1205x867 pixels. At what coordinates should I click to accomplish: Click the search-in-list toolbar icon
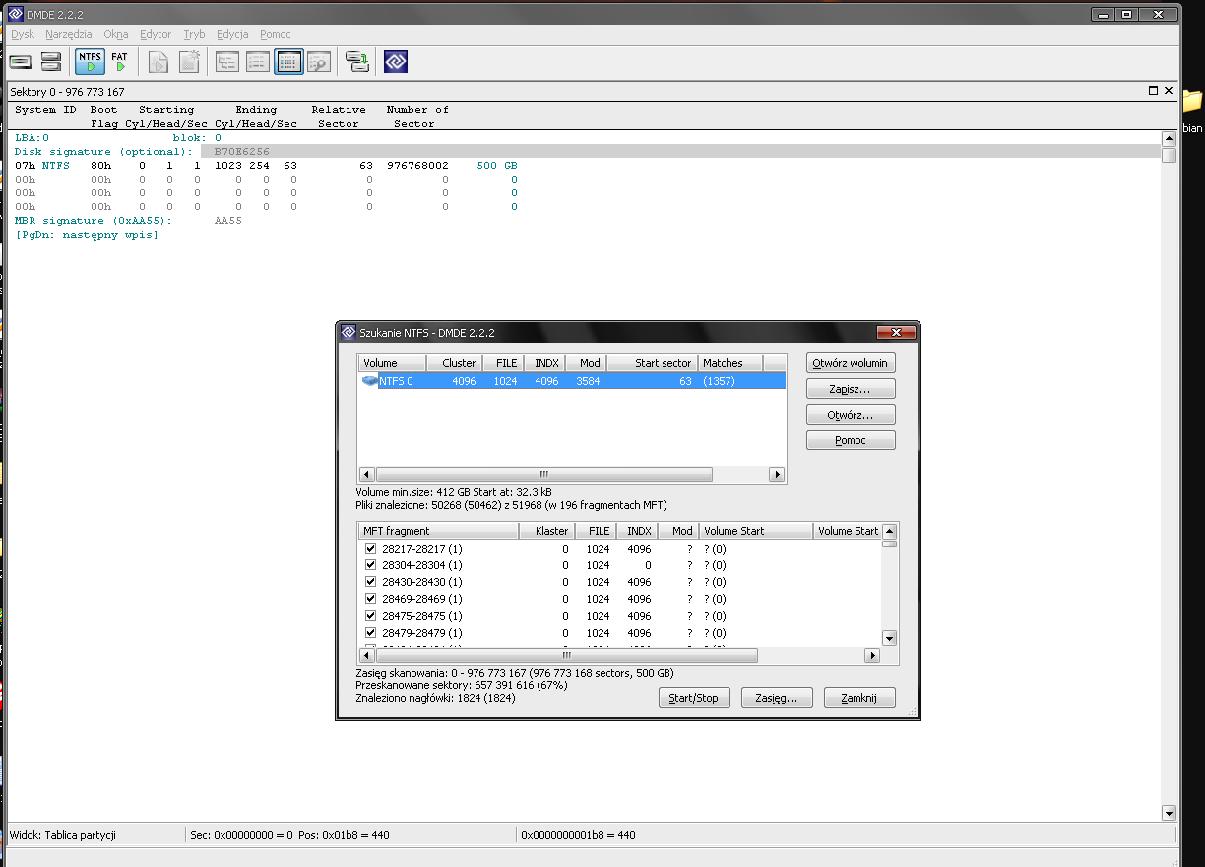[x=319, y=62]
